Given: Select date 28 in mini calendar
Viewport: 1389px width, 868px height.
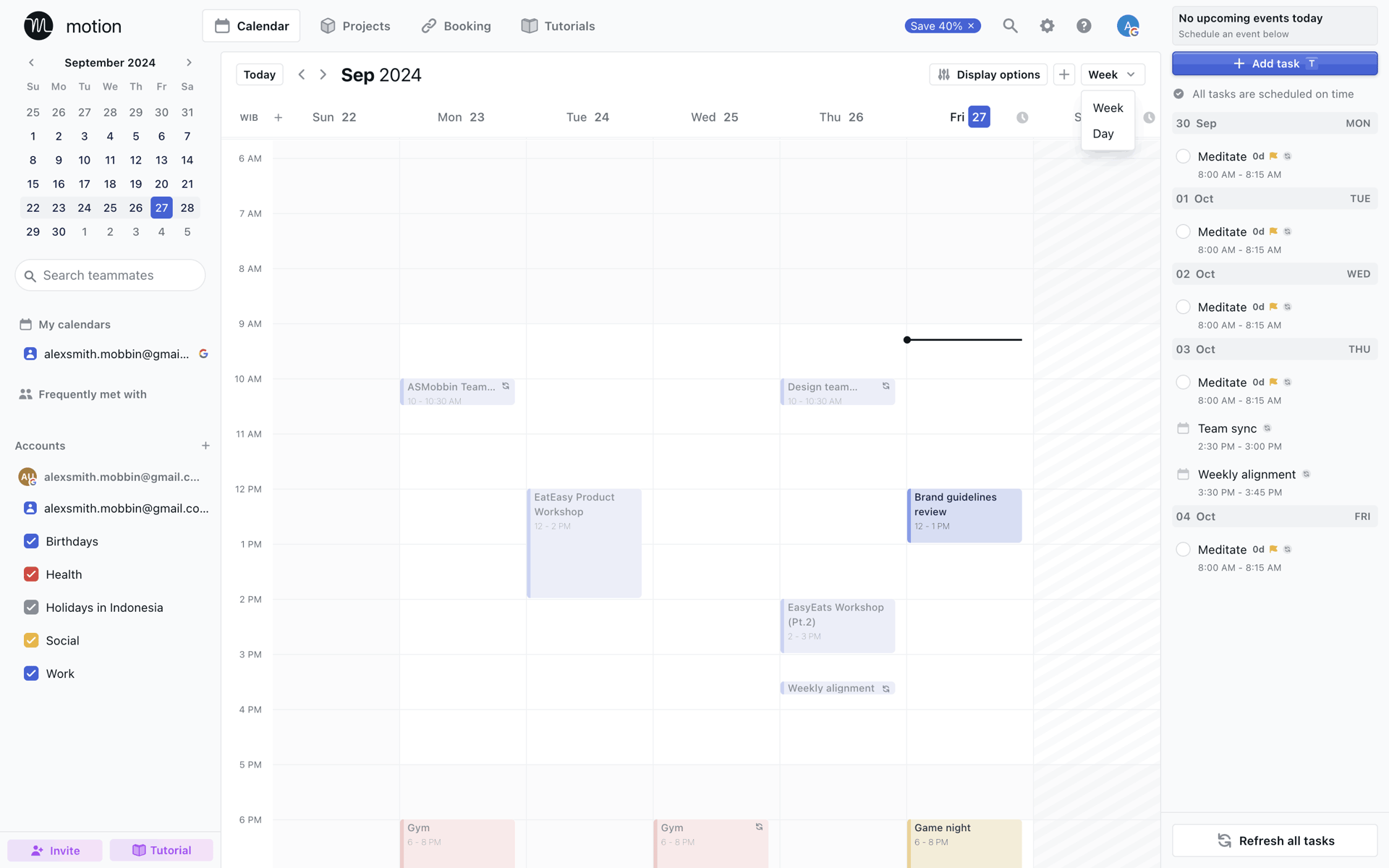Looking at the screenshot, I should (x=187, y=208).
